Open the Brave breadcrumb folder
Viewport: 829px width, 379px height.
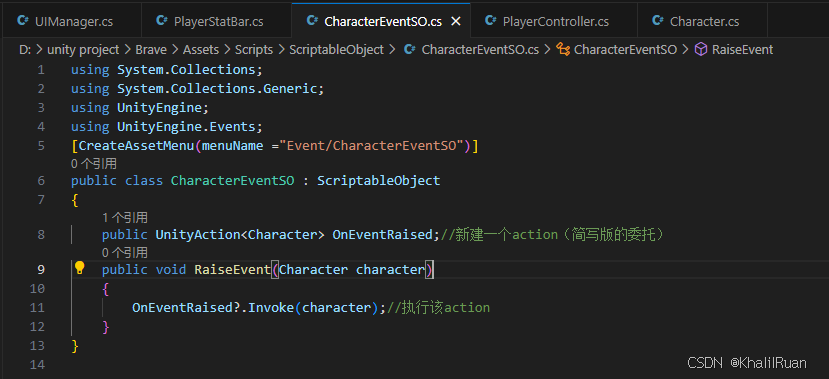(x=151, y=50)
